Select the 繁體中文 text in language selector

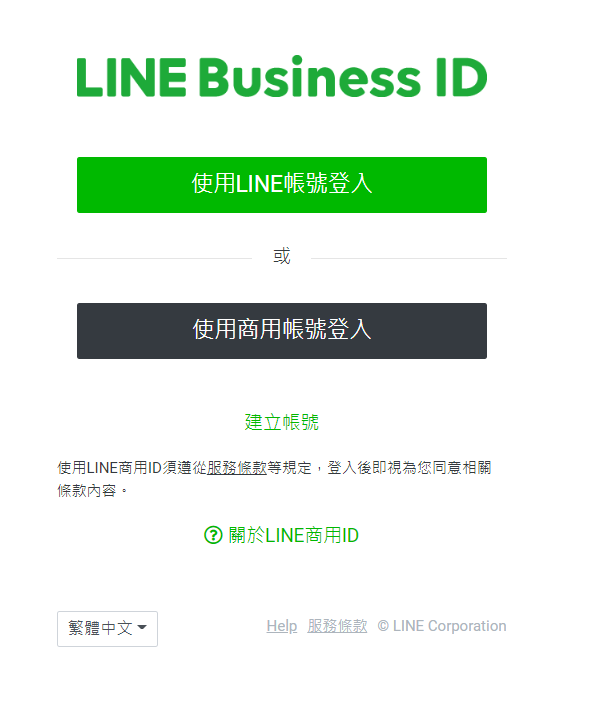(100, 628)
